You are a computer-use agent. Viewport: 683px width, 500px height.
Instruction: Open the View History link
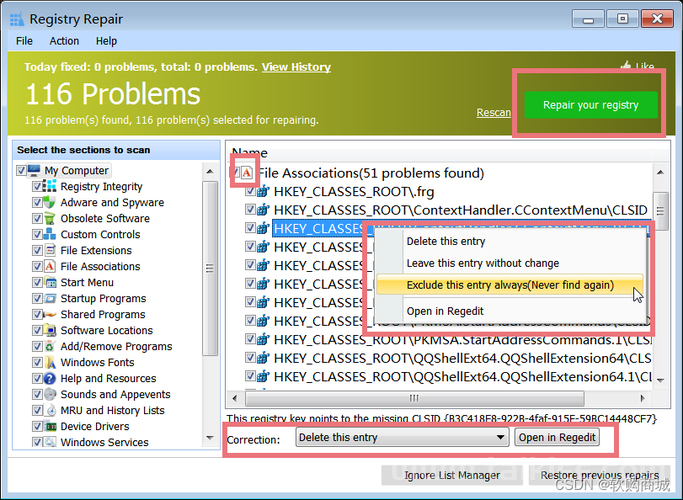pyautogui.click(x=296, y=67)
